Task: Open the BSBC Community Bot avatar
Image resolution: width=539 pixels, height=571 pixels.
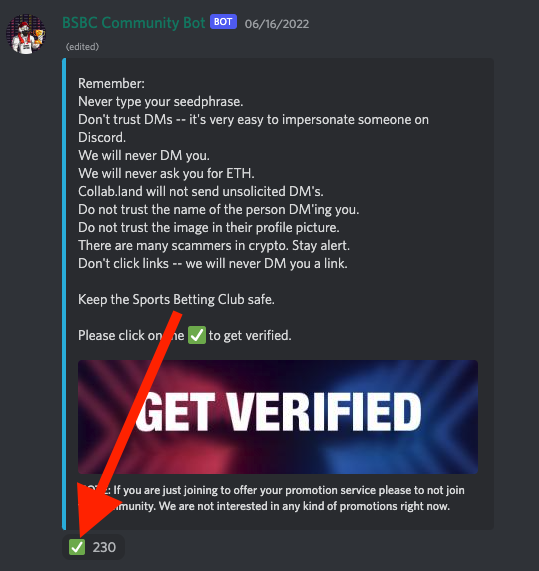Action: pyautogui.click(x=26, y=34)
